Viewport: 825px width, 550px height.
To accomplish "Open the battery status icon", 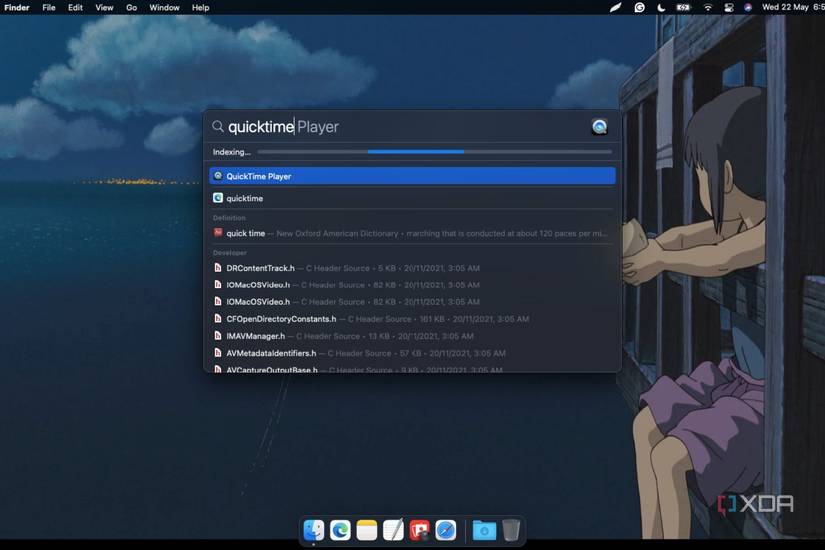I will [x=683, y=7].
